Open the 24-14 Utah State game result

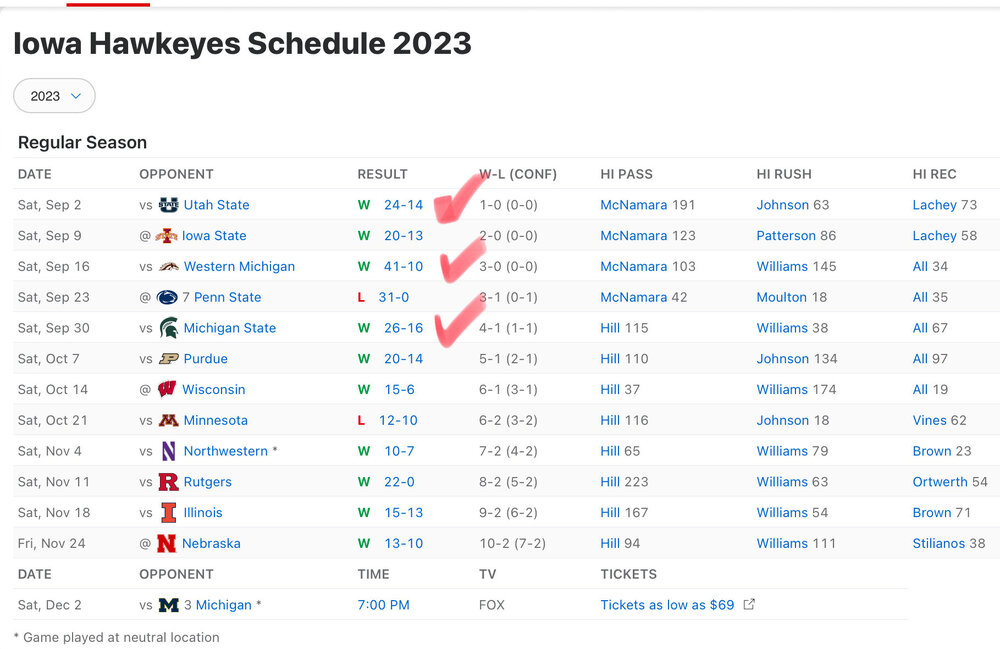pyautogui.click(x=403, y=205)
